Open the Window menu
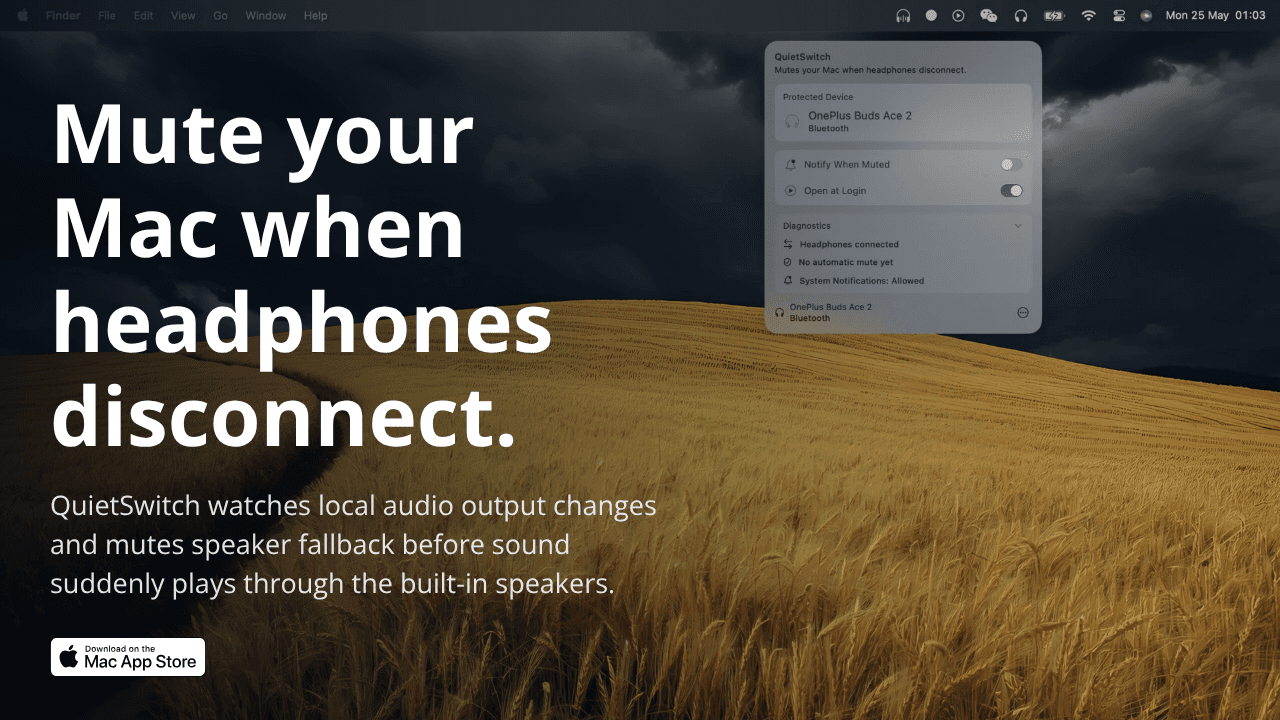The width and height of the screenshot is (1280, 720). 265,16
